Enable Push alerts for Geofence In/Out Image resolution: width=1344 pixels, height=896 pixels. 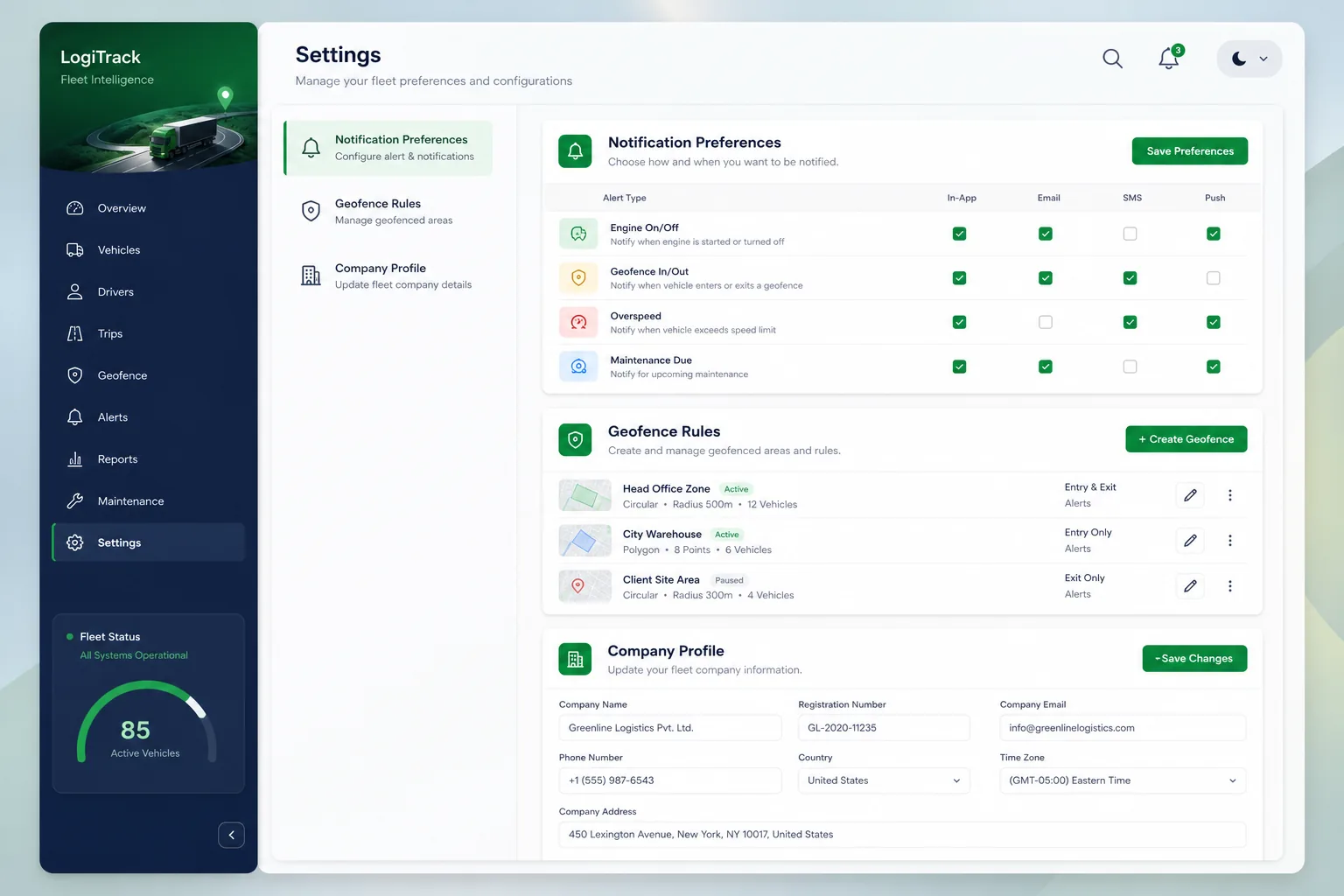point(1214,278)
